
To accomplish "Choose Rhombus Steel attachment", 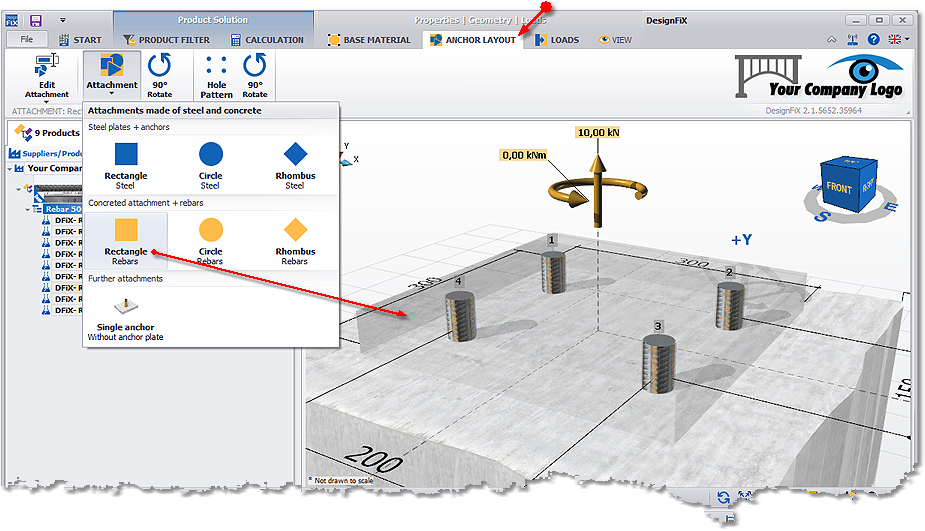I will coord(295,166).
